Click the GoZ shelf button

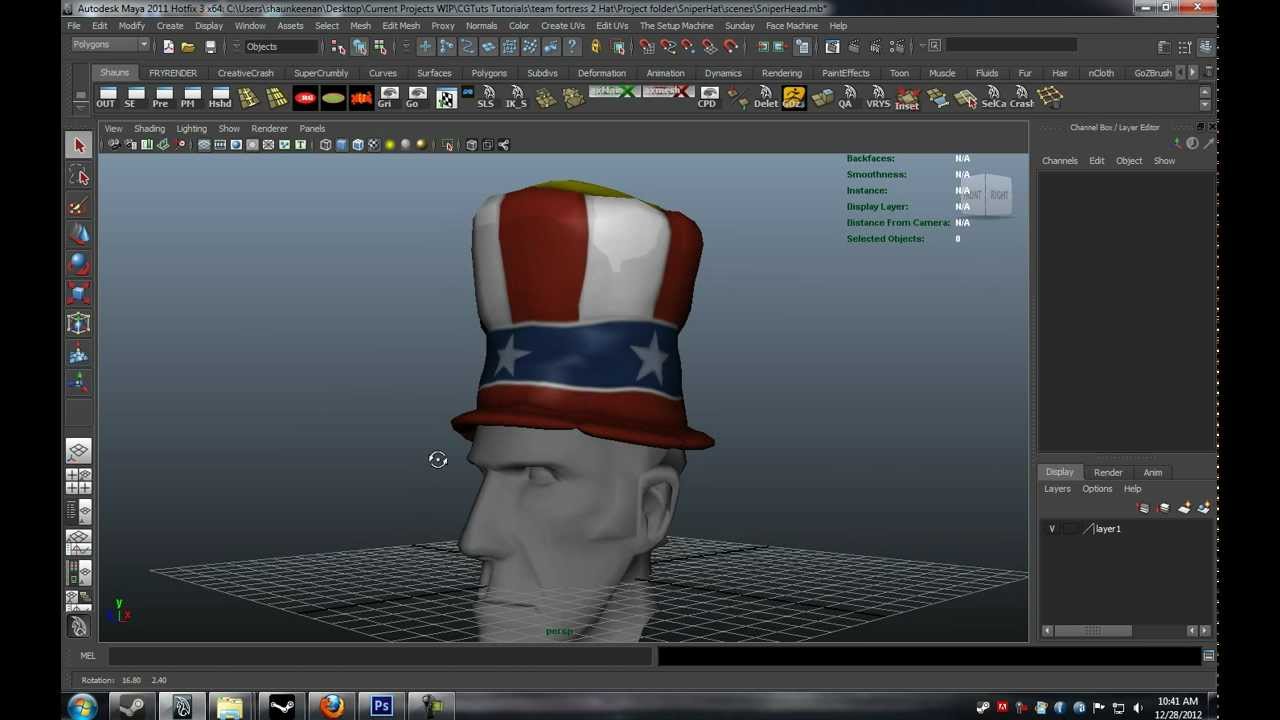(x=793, y=98)
